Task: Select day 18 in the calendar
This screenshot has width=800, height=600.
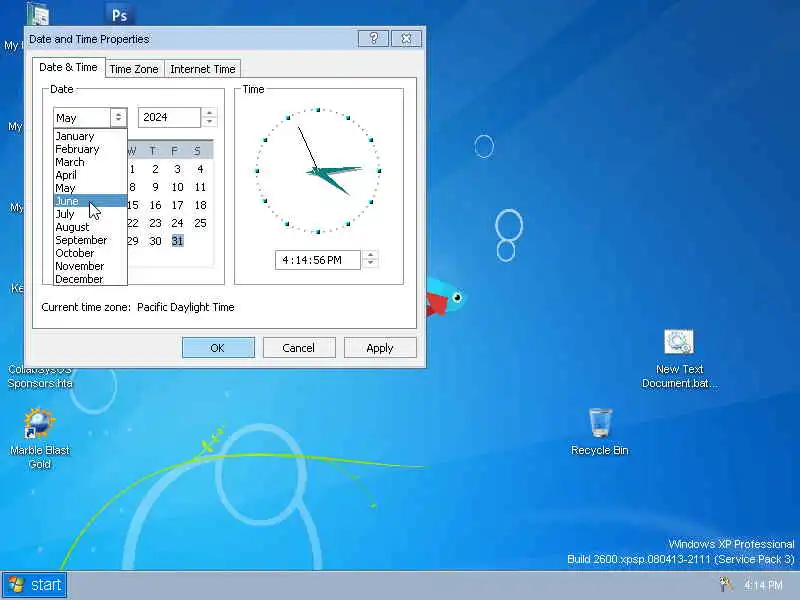Action: pos(200,205)
